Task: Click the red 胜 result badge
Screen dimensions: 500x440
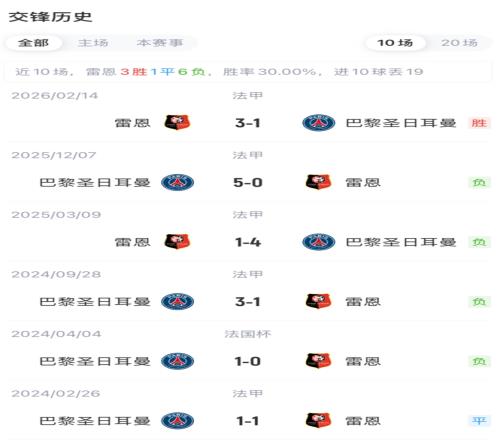Action: click(x=479, y=123)
